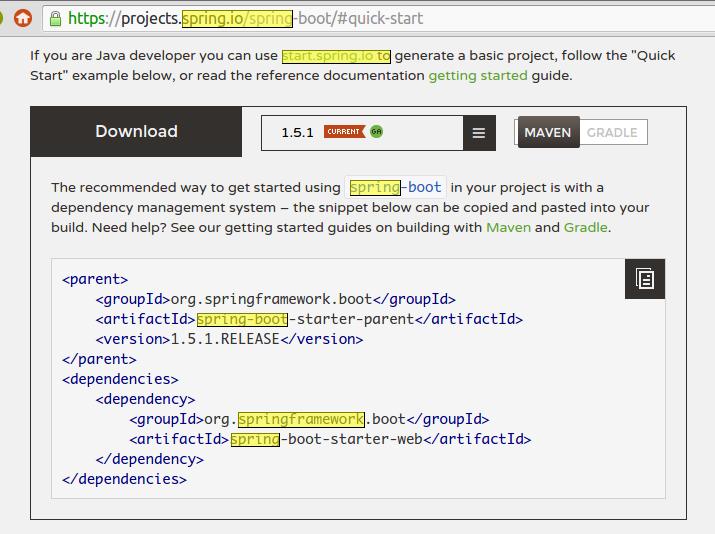Open the start.spring.io link
715x534 pixels.
coord(327,56)
